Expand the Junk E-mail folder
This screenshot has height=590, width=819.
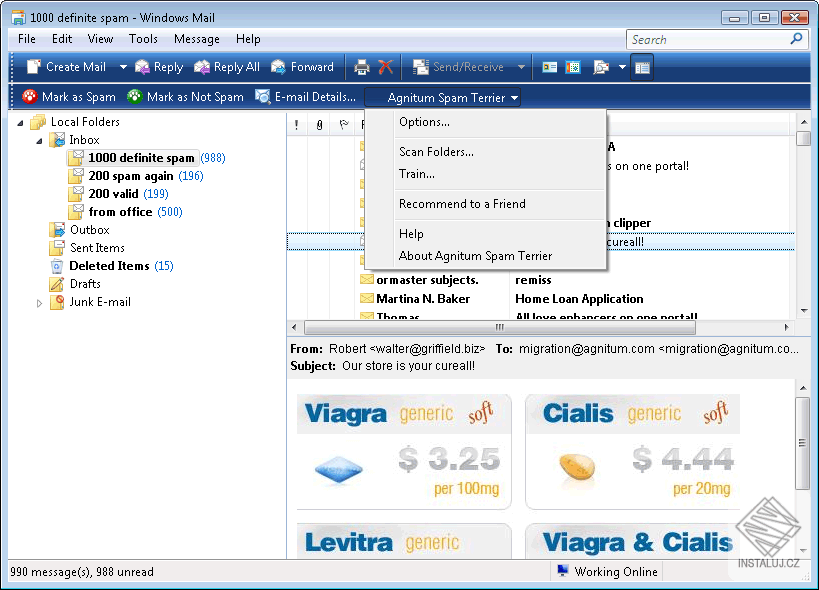39,303
